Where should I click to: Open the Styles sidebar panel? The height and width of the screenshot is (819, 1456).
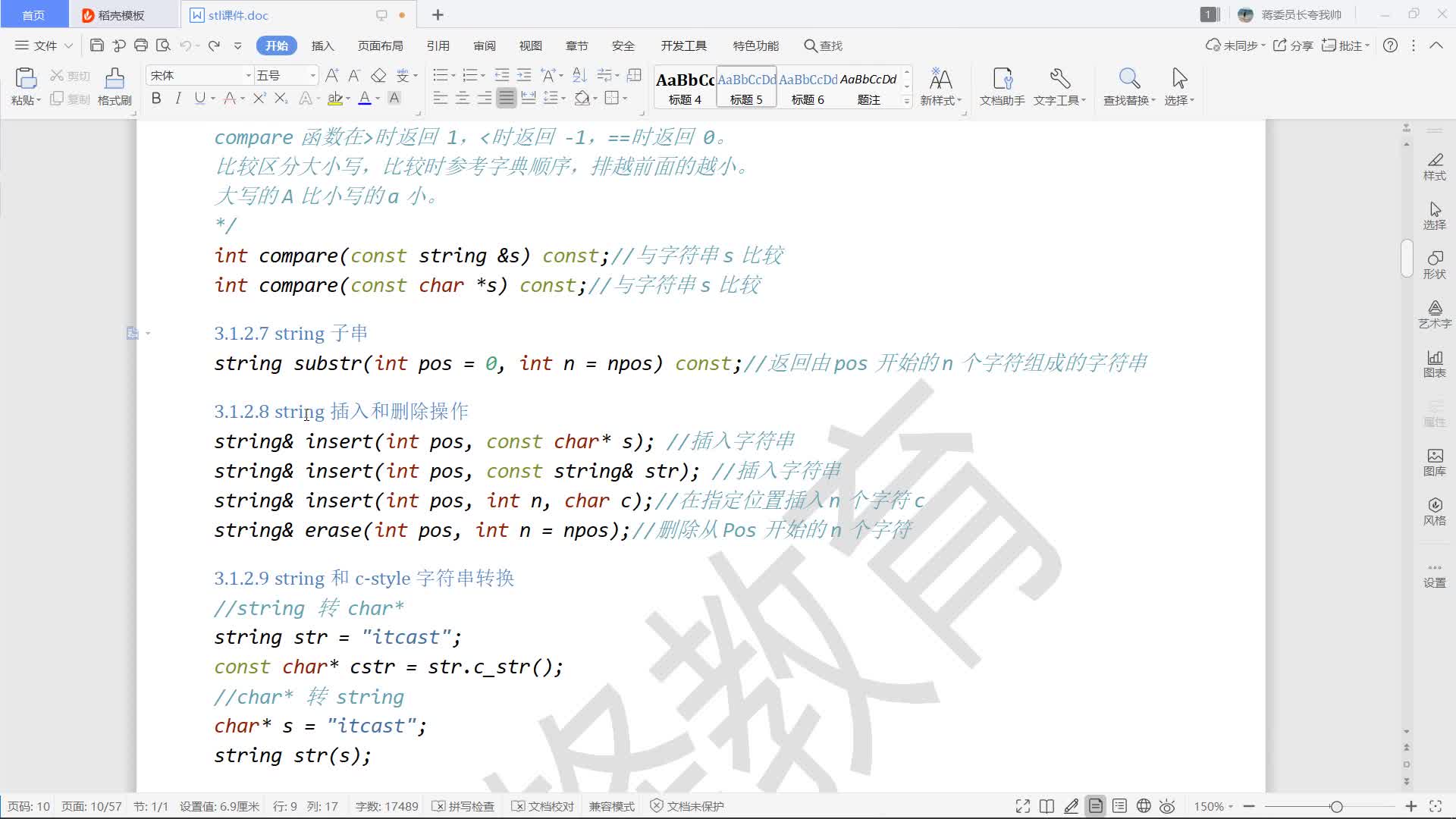1434,167
